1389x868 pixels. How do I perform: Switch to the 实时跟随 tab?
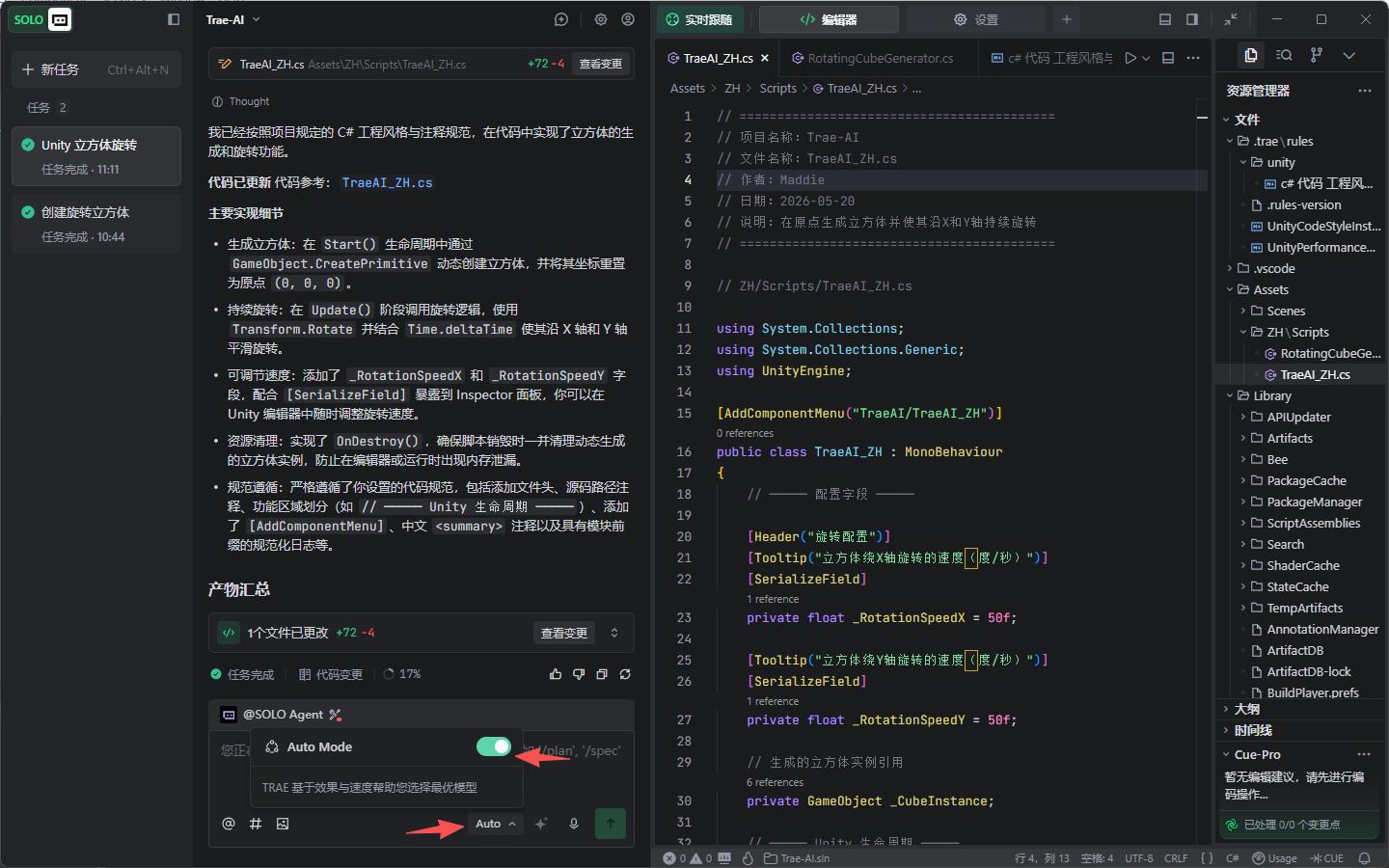701,19
